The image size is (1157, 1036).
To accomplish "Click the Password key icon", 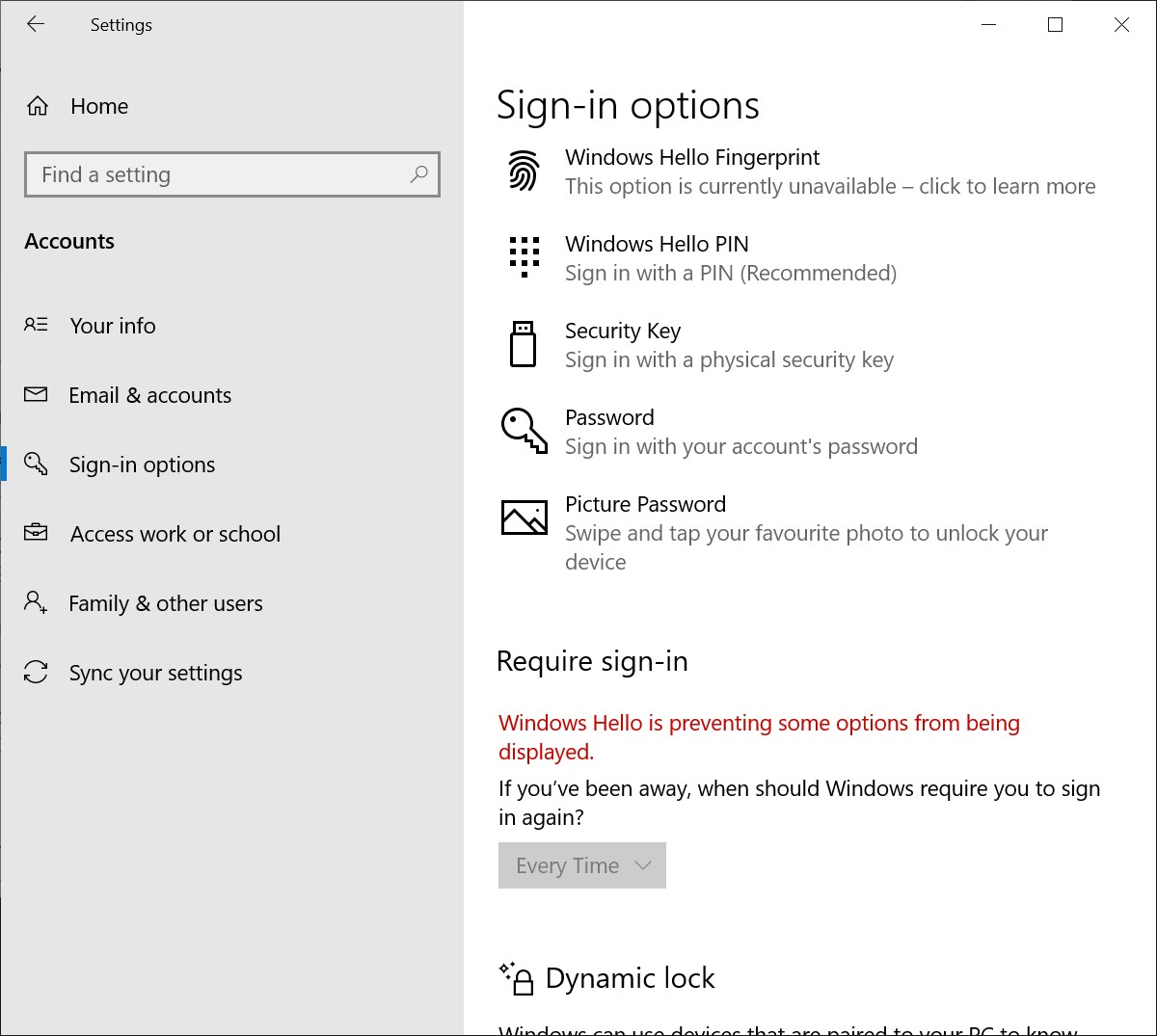I will point(525,430).
